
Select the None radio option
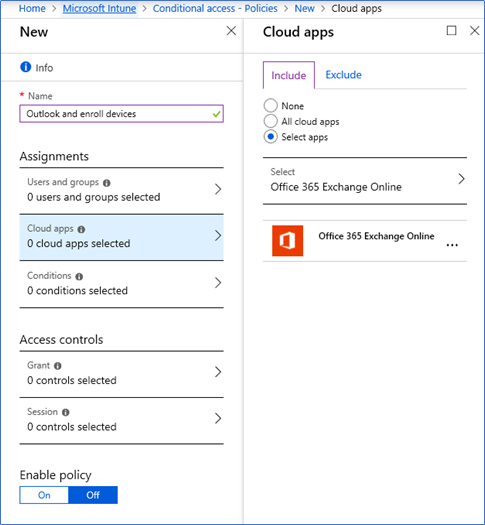click(270, 105)
